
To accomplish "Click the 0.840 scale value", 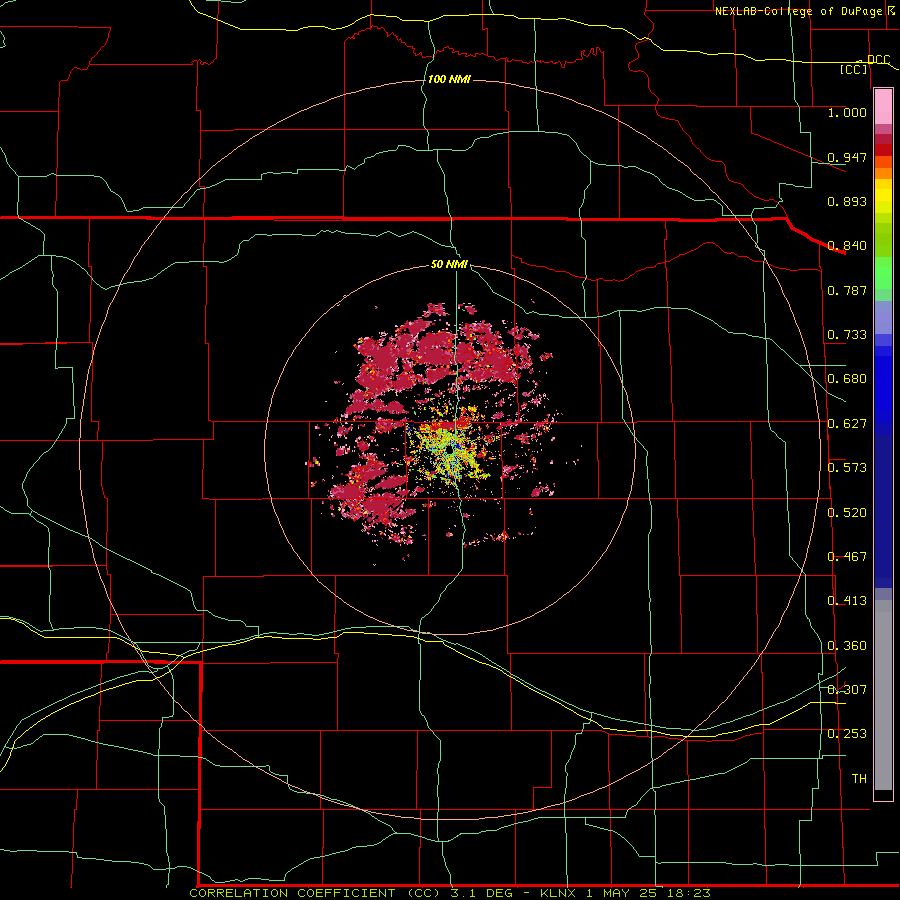I will tap(847, 246).
